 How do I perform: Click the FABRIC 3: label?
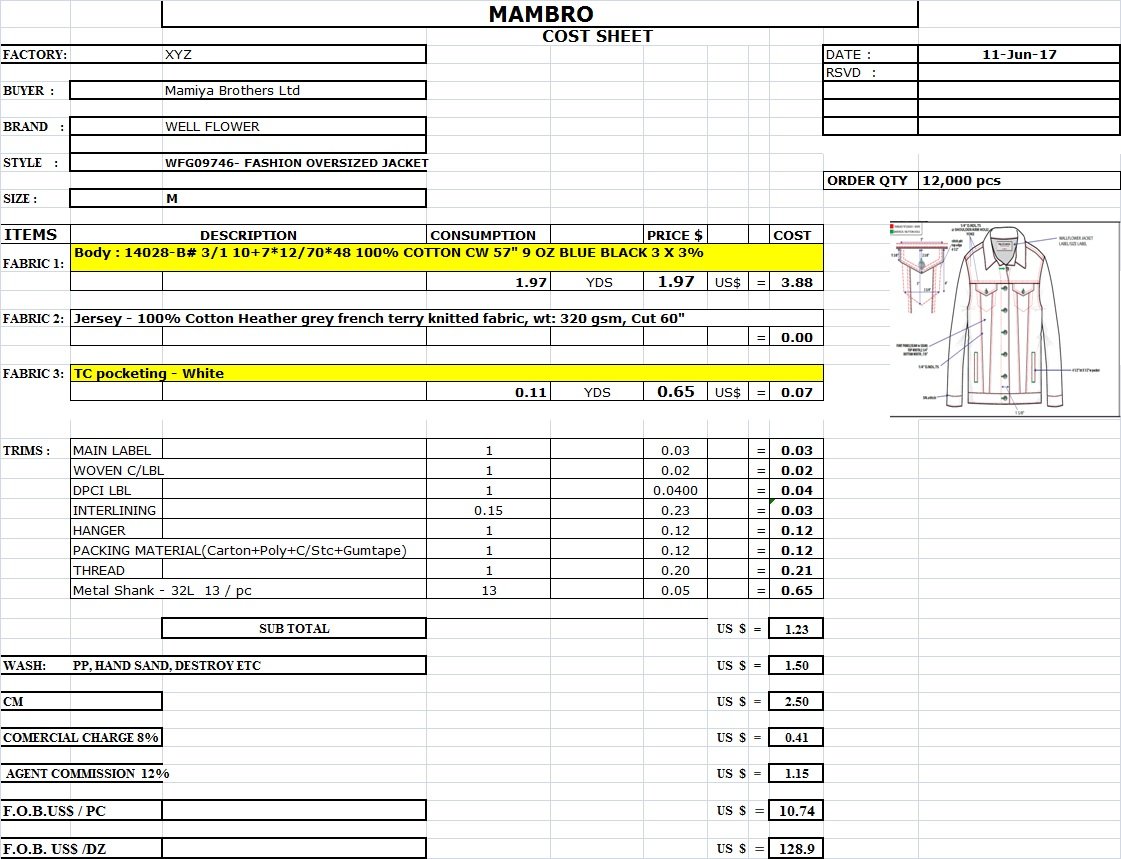click(33, 373)
